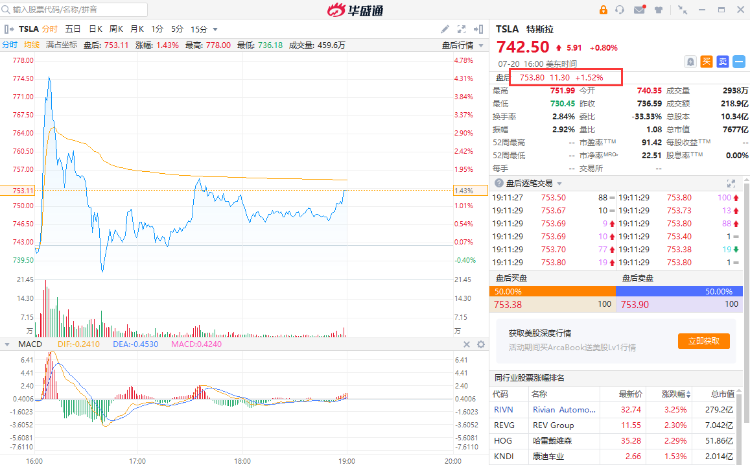
Task: Toggle the blue 分时 line legend
Action: pos(10,45)
